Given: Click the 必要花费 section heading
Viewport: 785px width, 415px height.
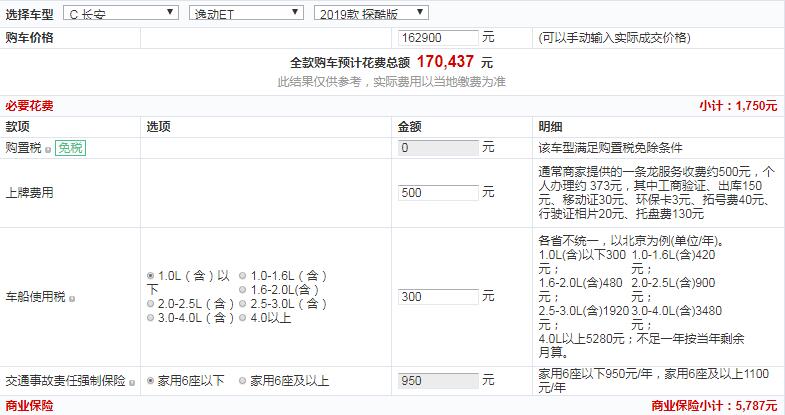Looking at the screenshot, I should (29, 106).
